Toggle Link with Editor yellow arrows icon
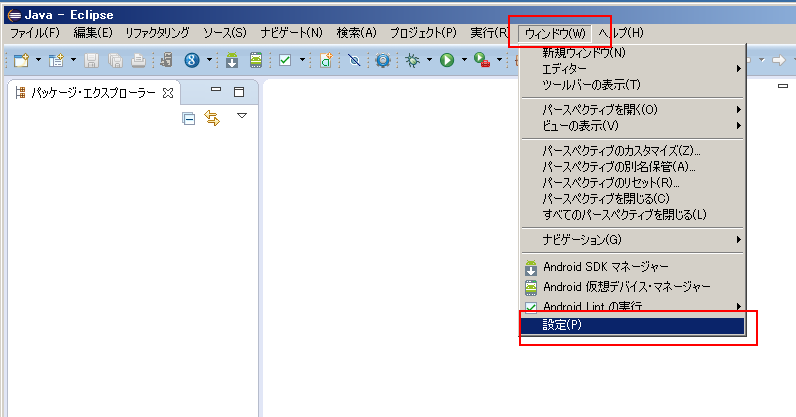Viewport: 796px width, 417px height. [212, 118]
